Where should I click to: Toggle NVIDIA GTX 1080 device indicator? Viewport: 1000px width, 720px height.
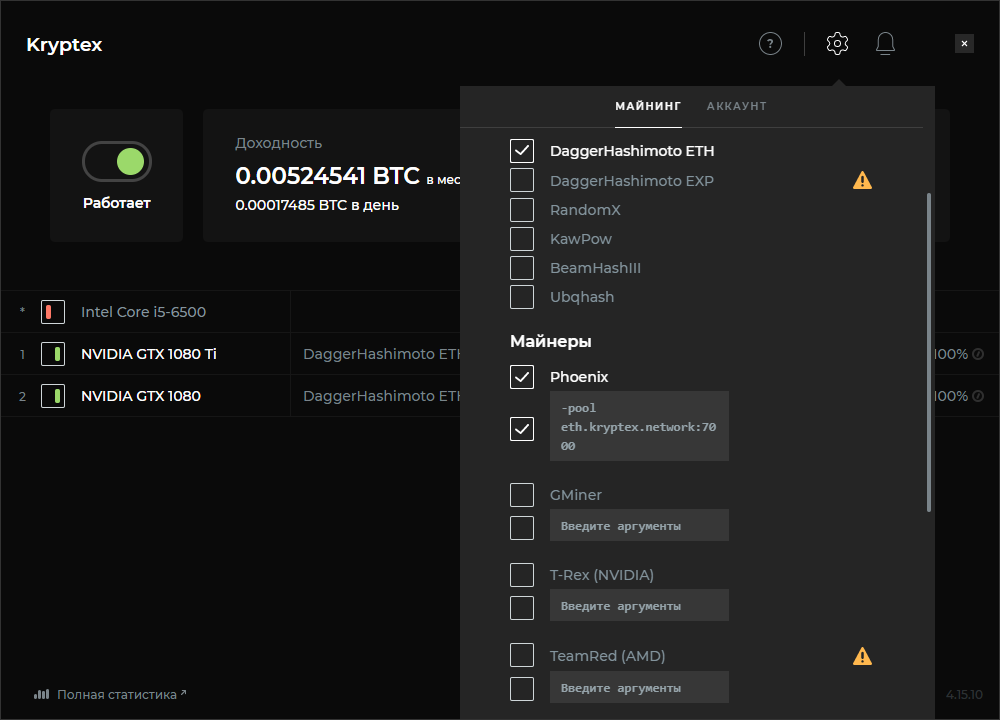coord(53,396)
